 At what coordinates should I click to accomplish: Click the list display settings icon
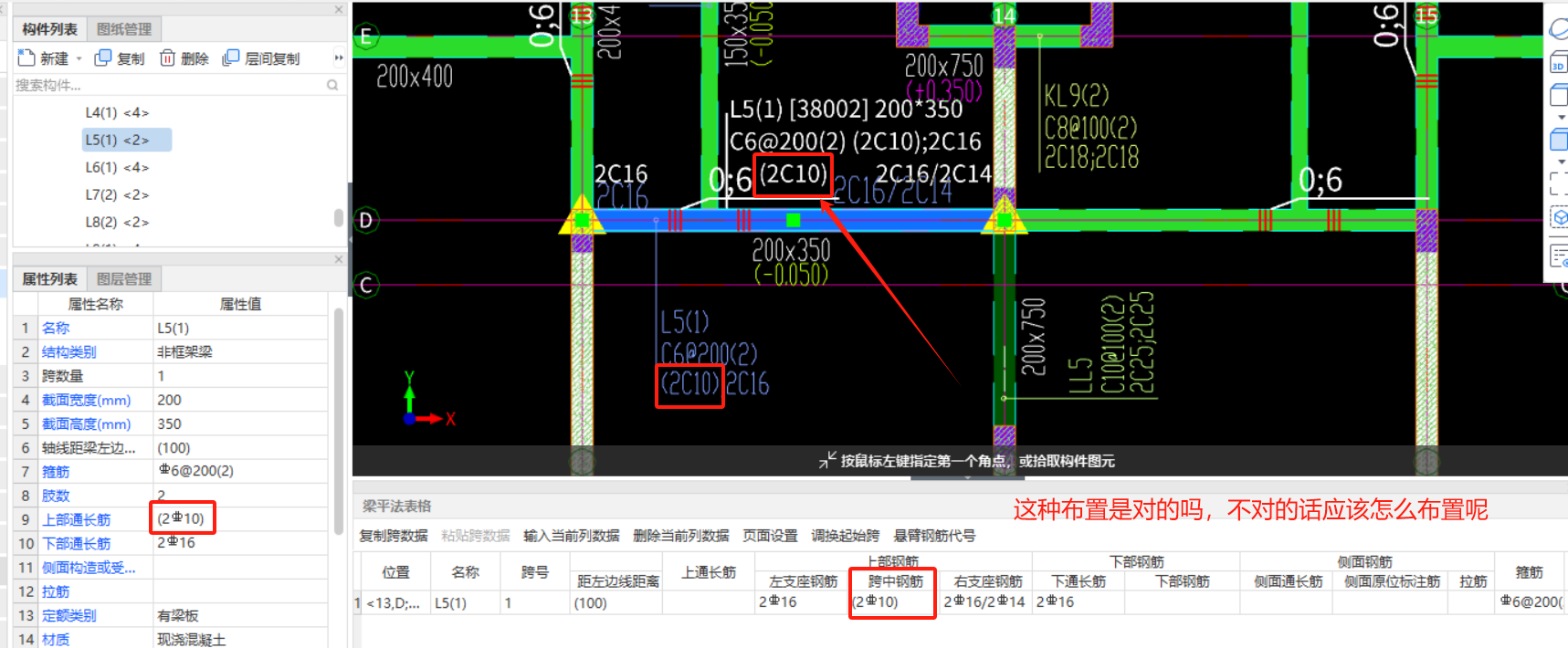(1558, 255)
